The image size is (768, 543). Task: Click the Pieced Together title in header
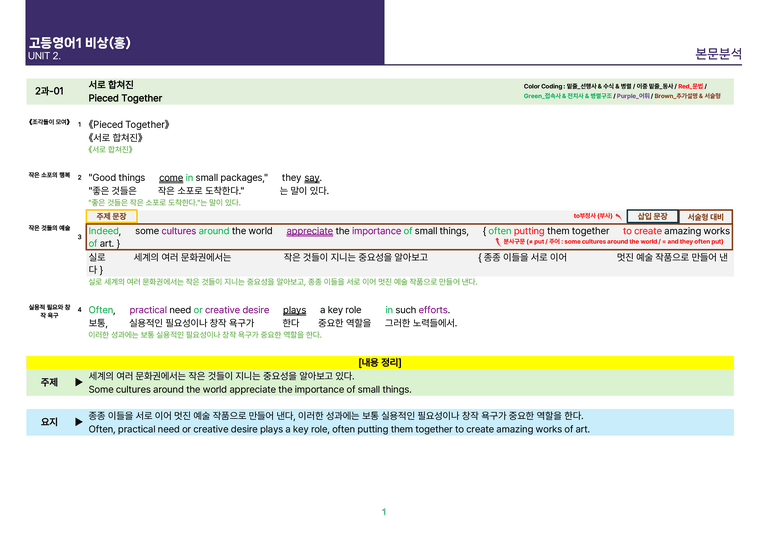click(125, 98)
